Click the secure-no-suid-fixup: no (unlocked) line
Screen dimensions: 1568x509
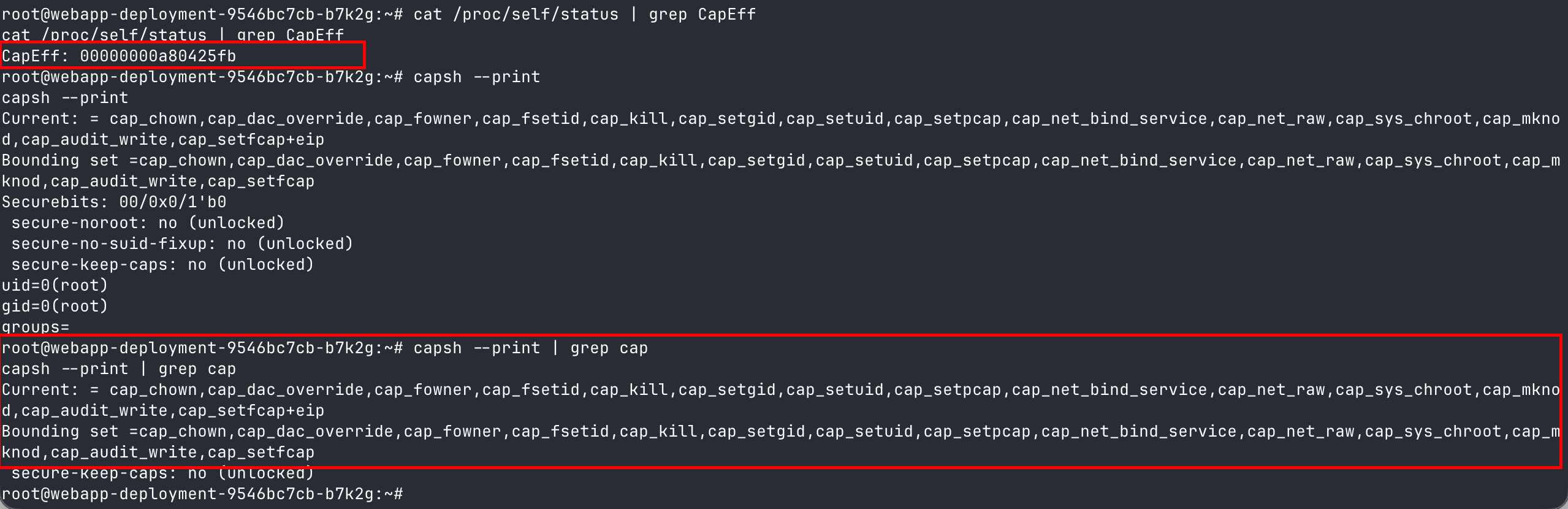[183, 244]
